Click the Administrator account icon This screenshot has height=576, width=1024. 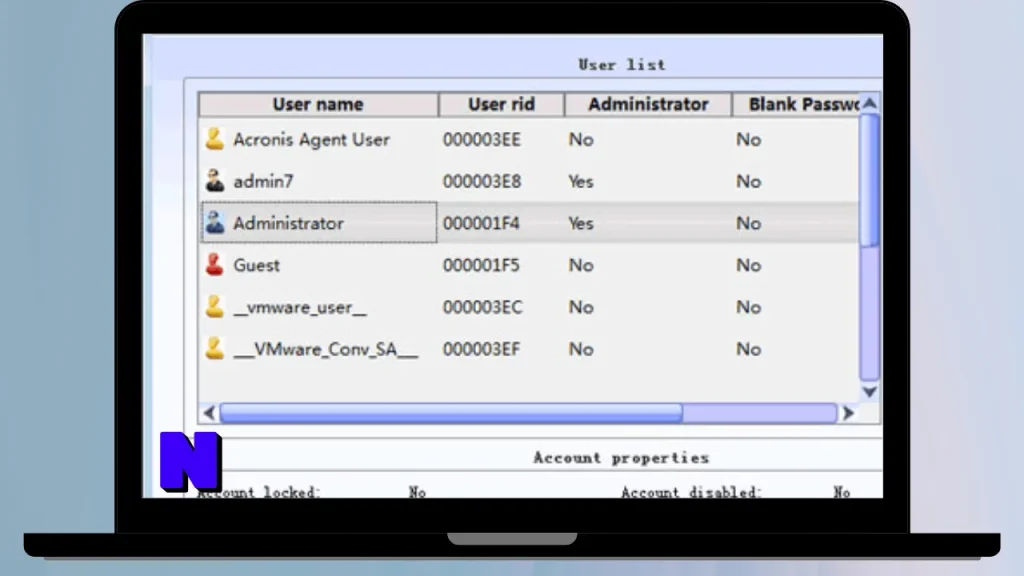coord(214,223)
